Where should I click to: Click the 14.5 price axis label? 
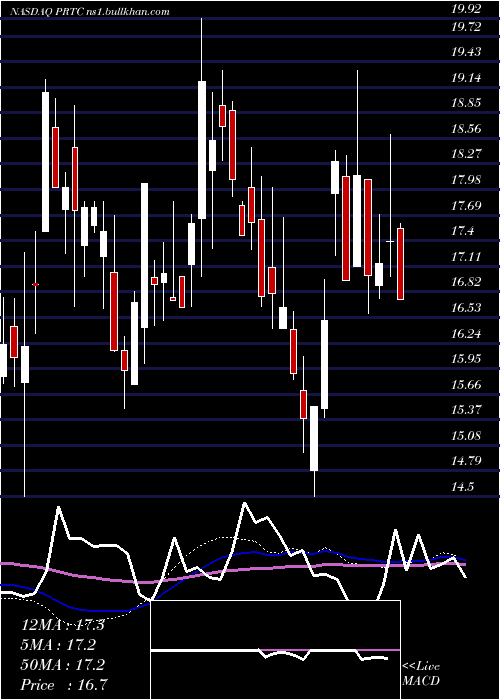point(463,487)
